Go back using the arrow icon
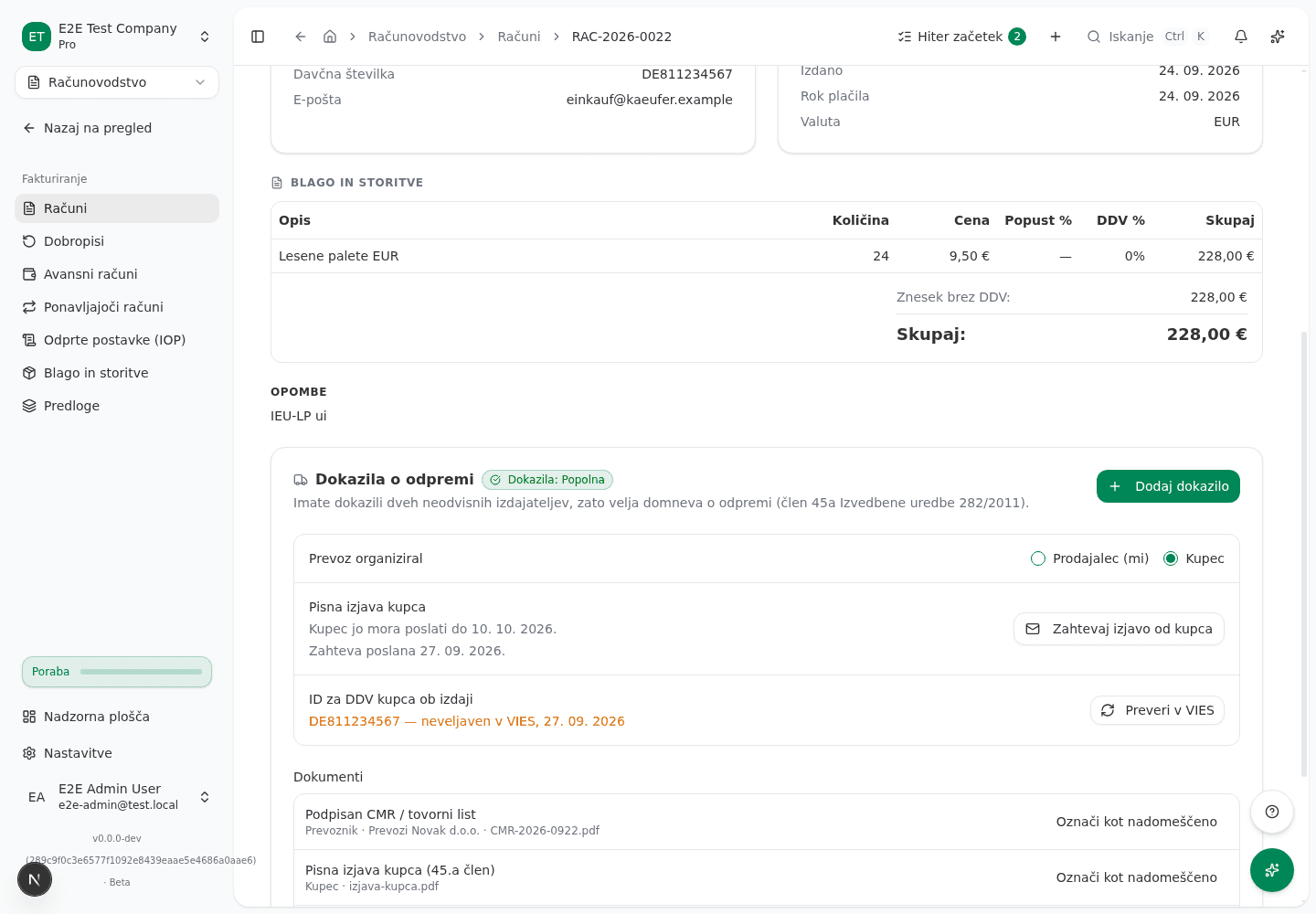 (x=301, y=37)
